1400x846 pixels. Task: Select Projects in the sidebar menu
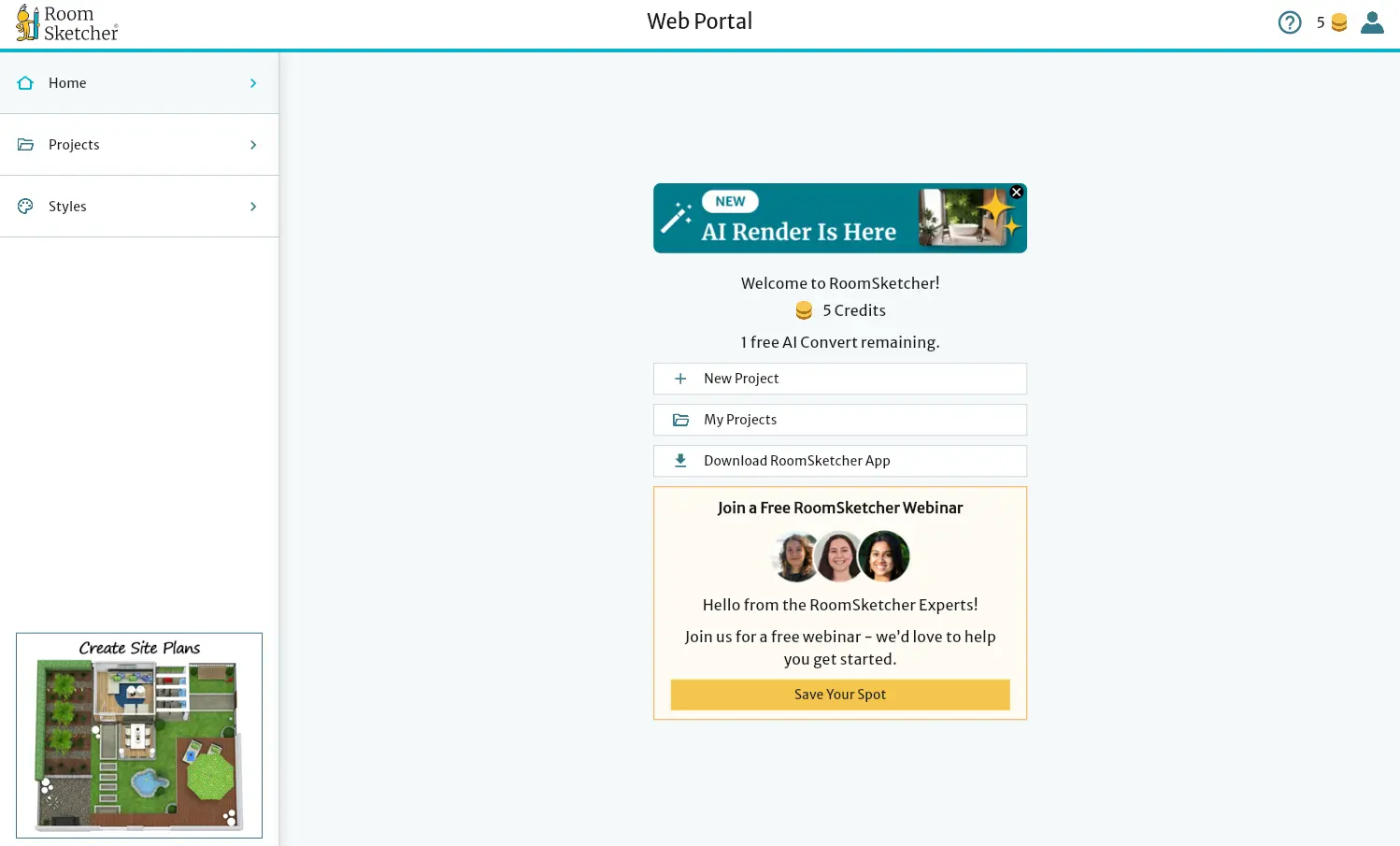pos(139,145)
